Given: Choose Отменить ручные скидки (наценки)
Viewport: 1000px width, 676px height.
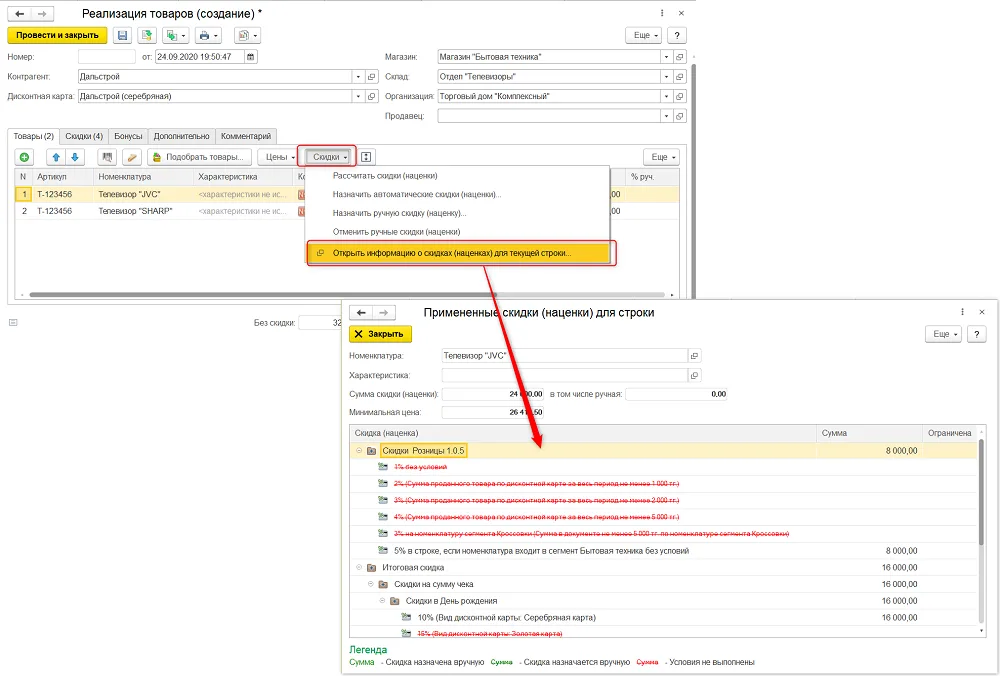Looking at the screenshot, I should (396, 231).
